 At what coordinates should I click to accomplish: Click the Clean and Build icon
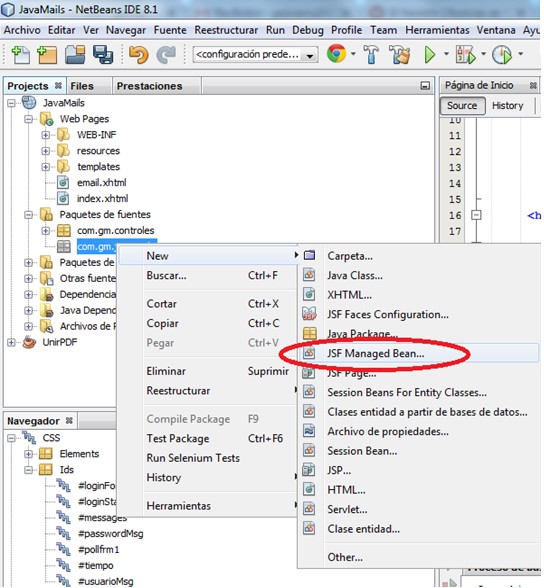pos(399,54)
